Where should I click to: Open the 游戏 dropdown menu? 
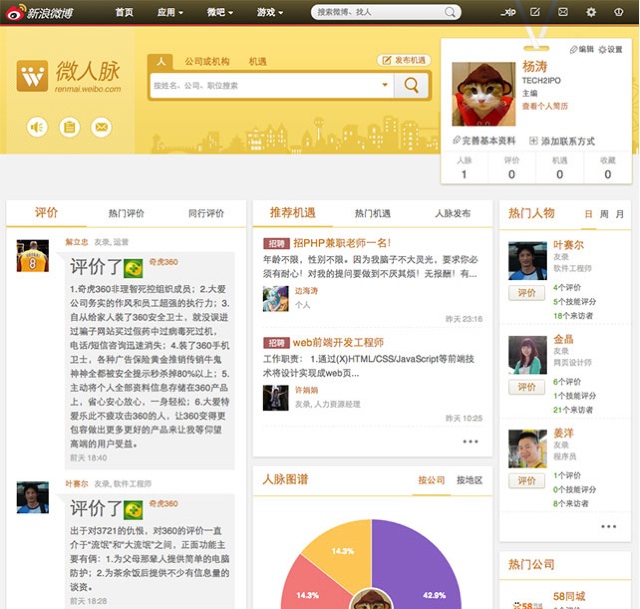click(x=270, y=13)
